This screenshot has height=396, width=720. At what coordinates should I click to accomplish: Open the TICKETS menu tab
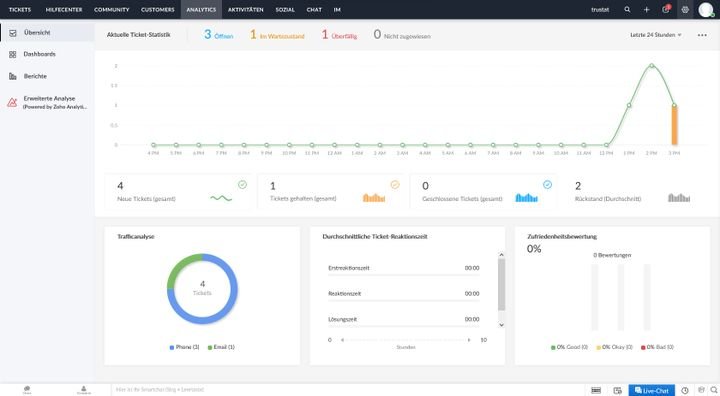[x=20, y=10]
